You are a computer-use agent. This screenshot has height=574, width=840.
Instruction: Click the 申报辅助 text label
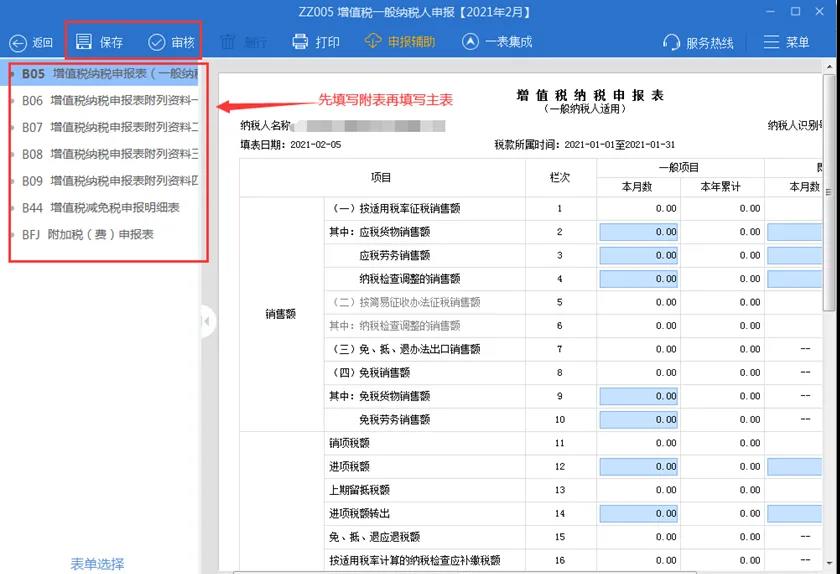tap(411, 42)
